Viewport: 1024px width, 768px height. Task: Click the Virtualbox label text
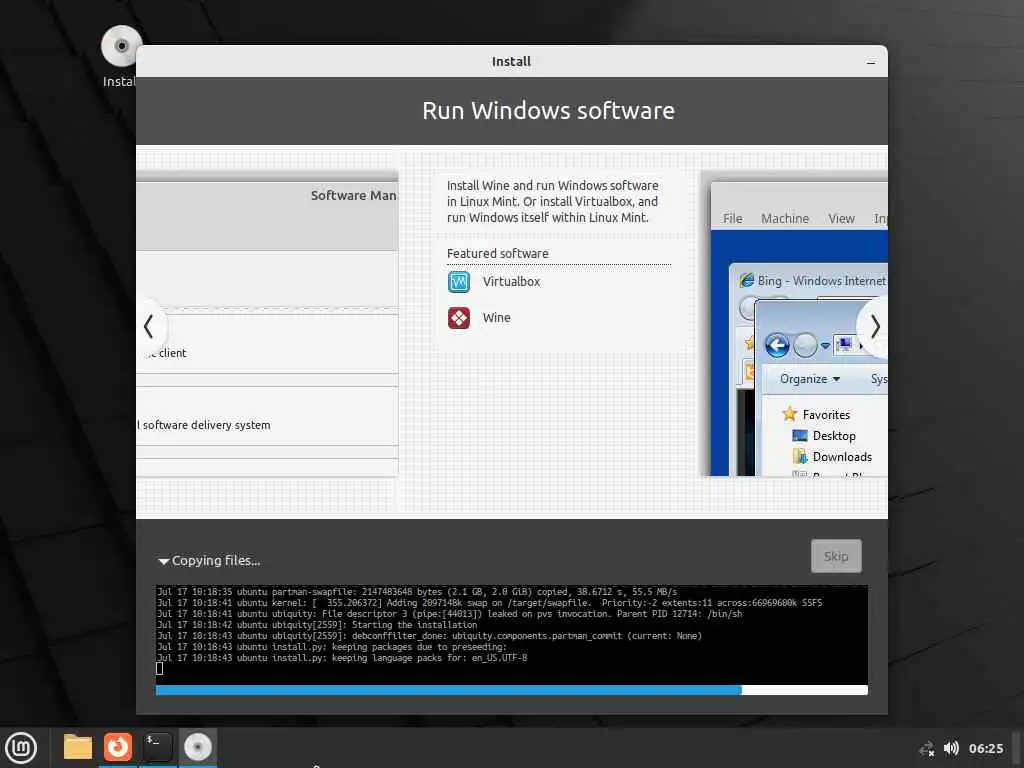pos(511,281)
